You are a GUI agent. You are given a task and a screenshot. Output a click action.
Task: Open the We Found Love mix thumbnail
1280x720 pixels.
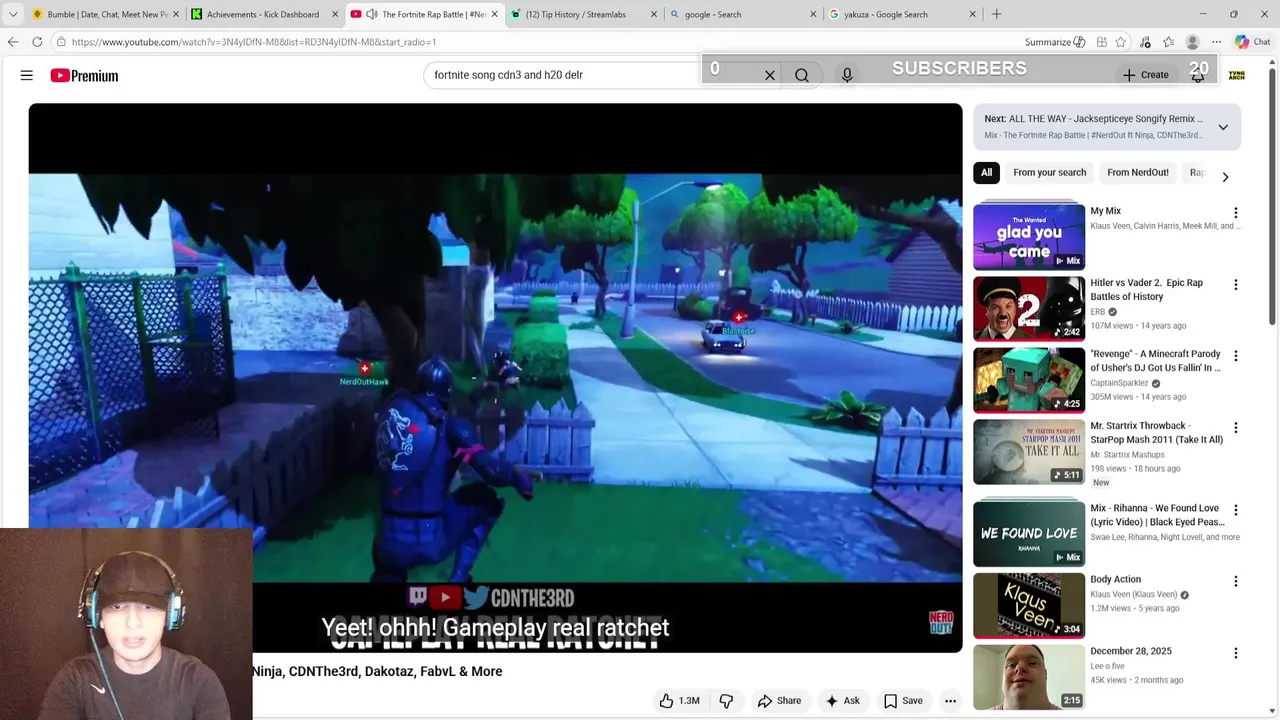click(1029, 534)
